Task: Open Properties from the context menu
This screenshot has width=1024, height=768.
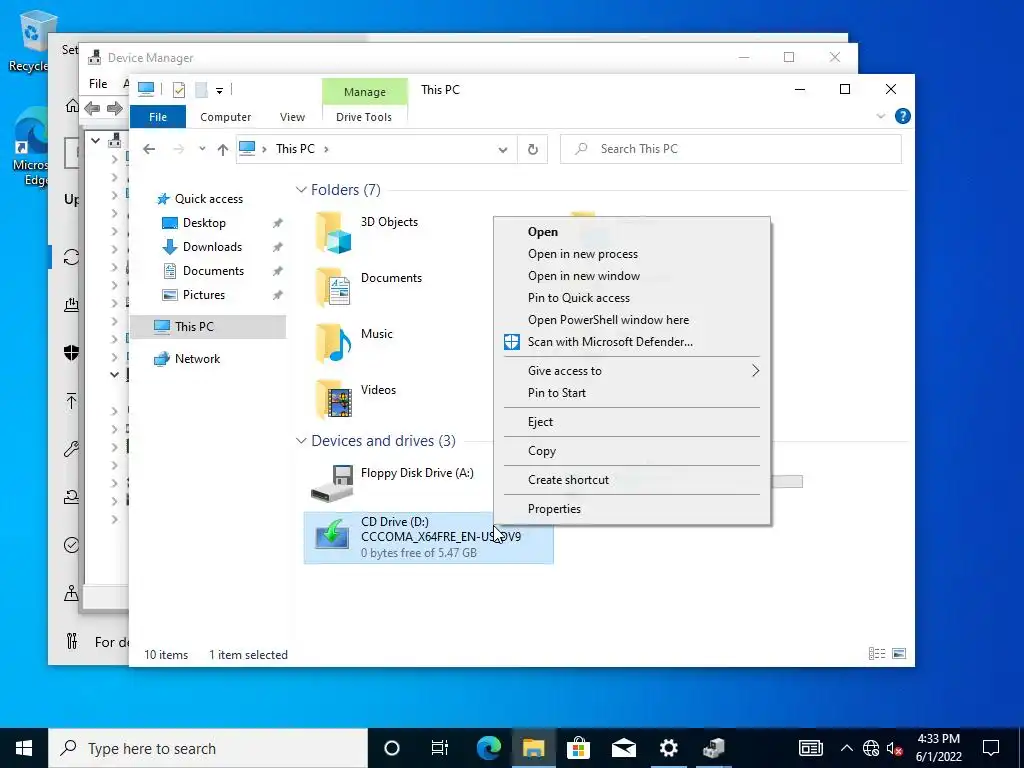Action: [554, 509]
